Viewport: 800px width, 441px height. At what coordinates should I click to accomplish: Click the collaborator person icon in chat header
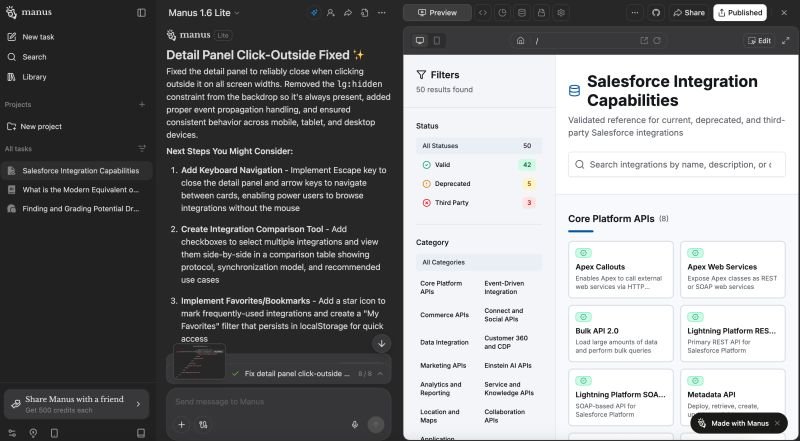tap(331, 13)
